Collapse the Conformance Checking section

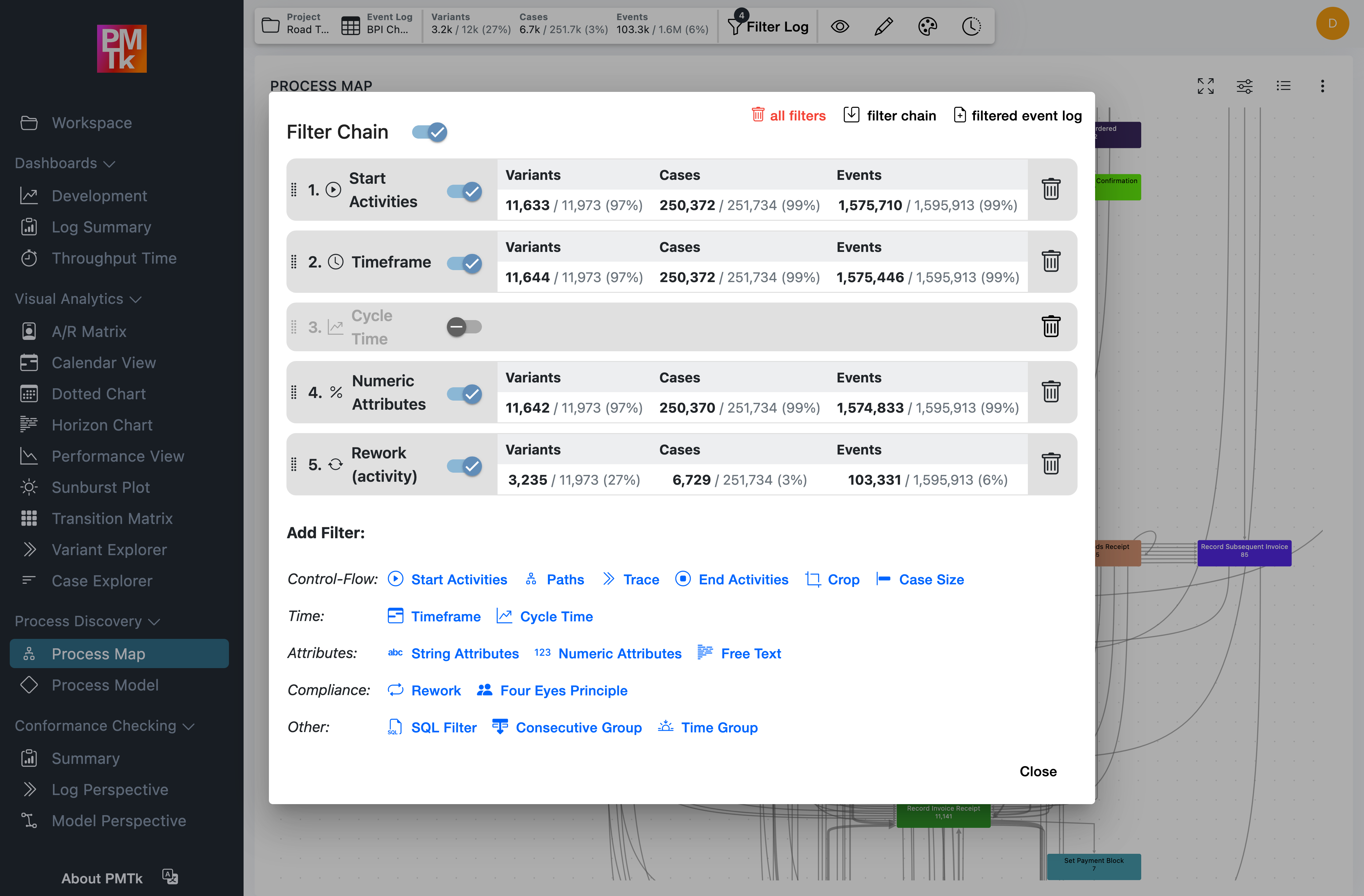coord(189,725)
